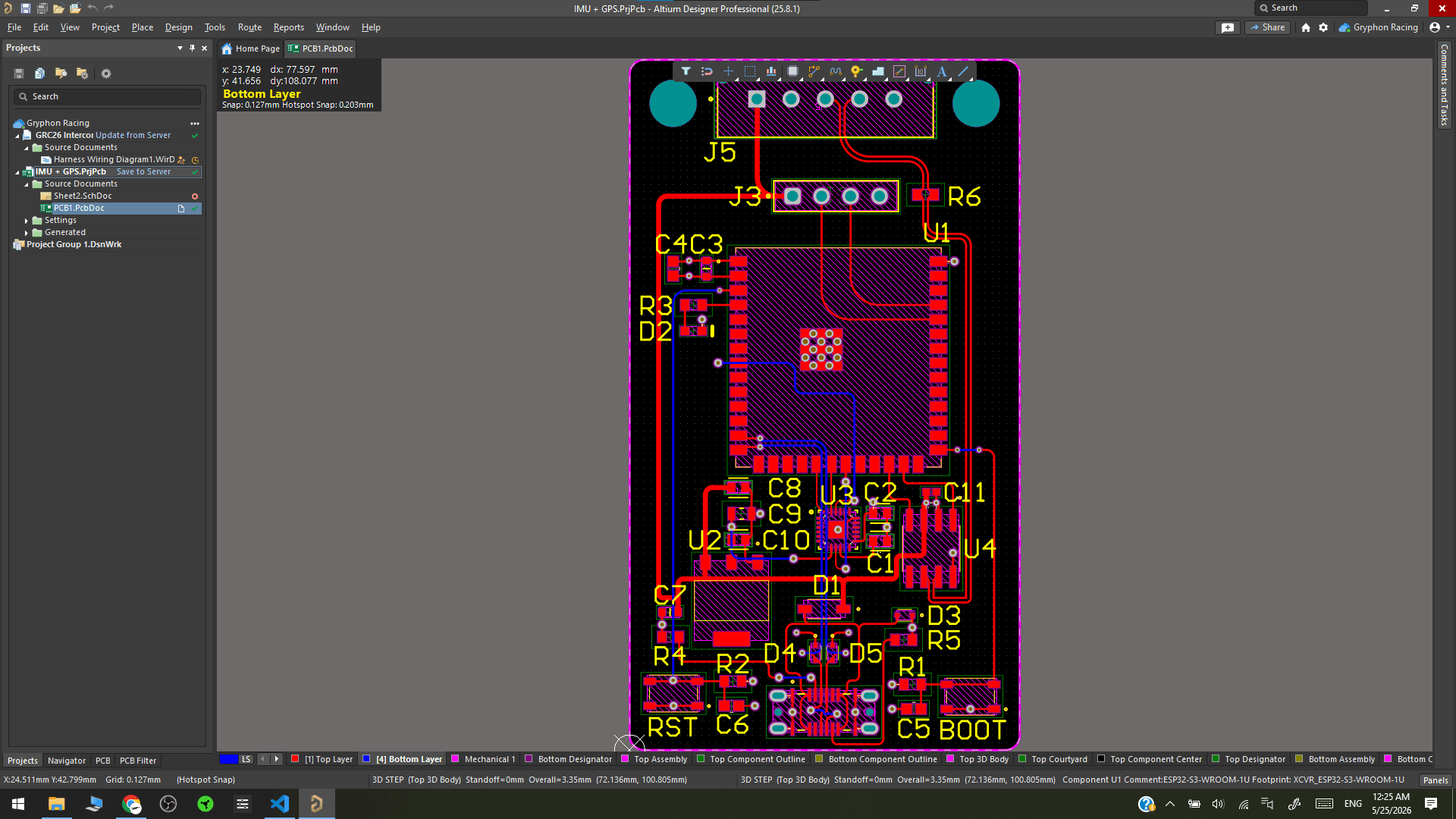The width and height of the screenshot is (1456, 819).
Task: Toggle the Projects panel pin
Action: [x=192, y=48]
